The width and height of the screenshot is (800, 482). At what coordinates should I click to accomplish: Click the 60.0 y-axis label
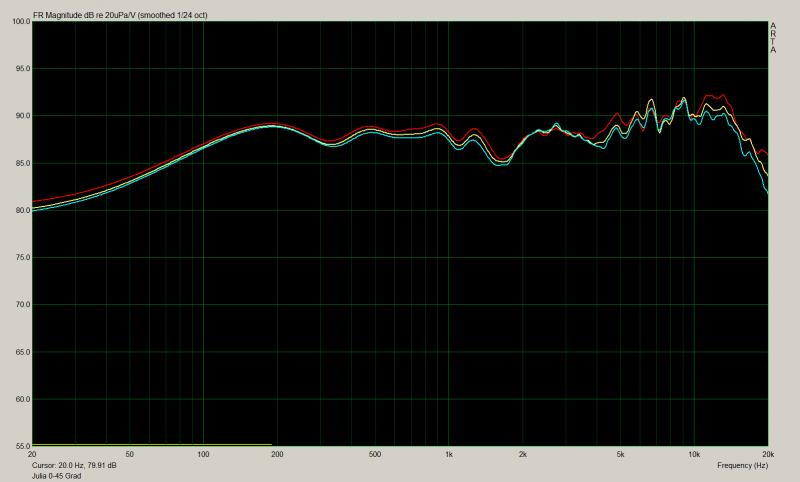[22, 399]
